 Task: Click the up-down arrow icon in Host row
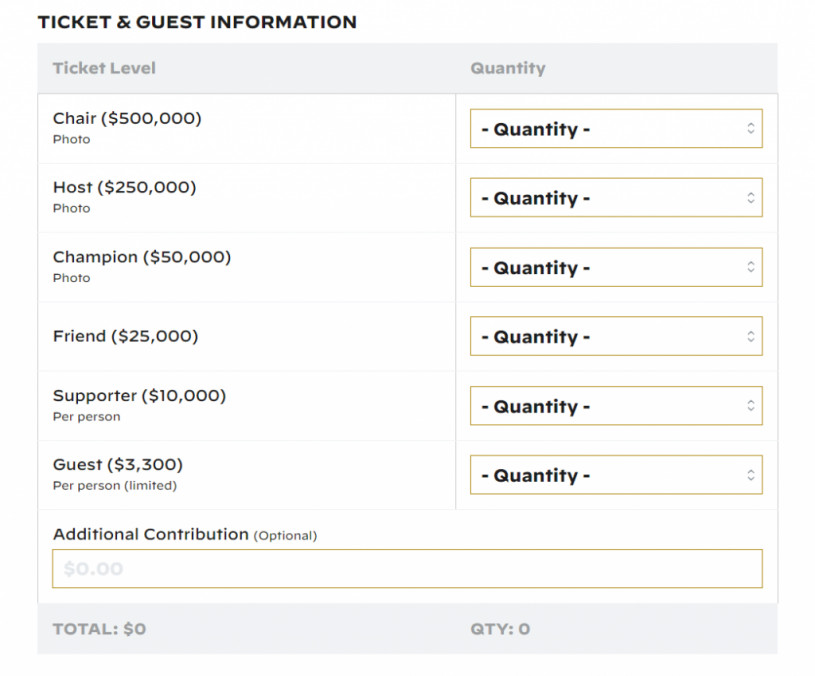coord(750,198)
